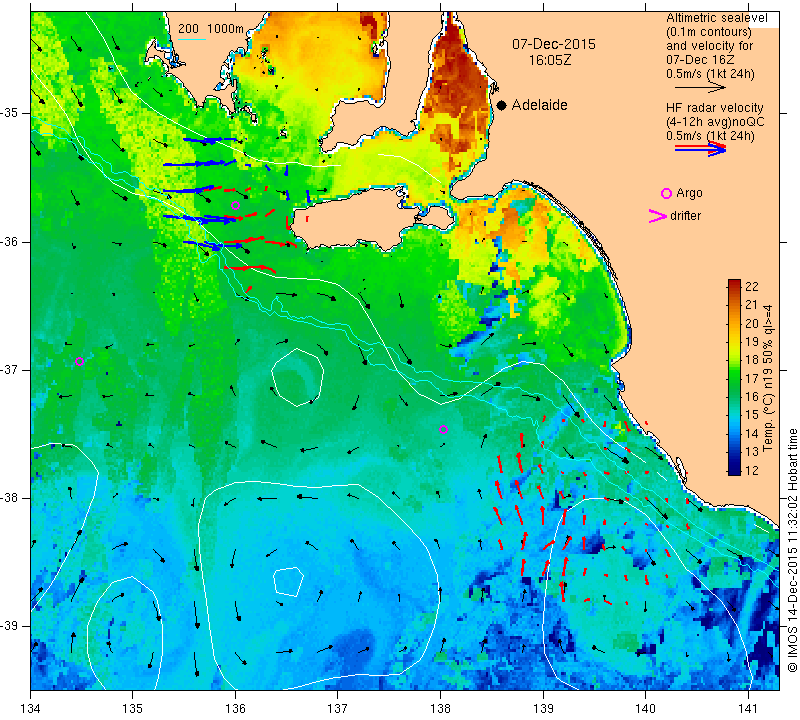800x720 pixels.
Task: Click the '(0.1m contours)' legend text
Action: click(708, 32)
